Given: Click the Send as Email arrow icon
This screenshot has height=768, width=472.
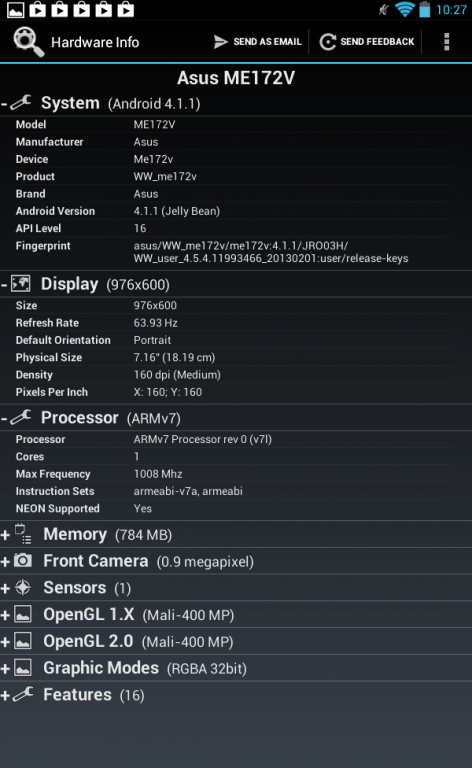Looking at the screenshot, I should coord(221,42).
